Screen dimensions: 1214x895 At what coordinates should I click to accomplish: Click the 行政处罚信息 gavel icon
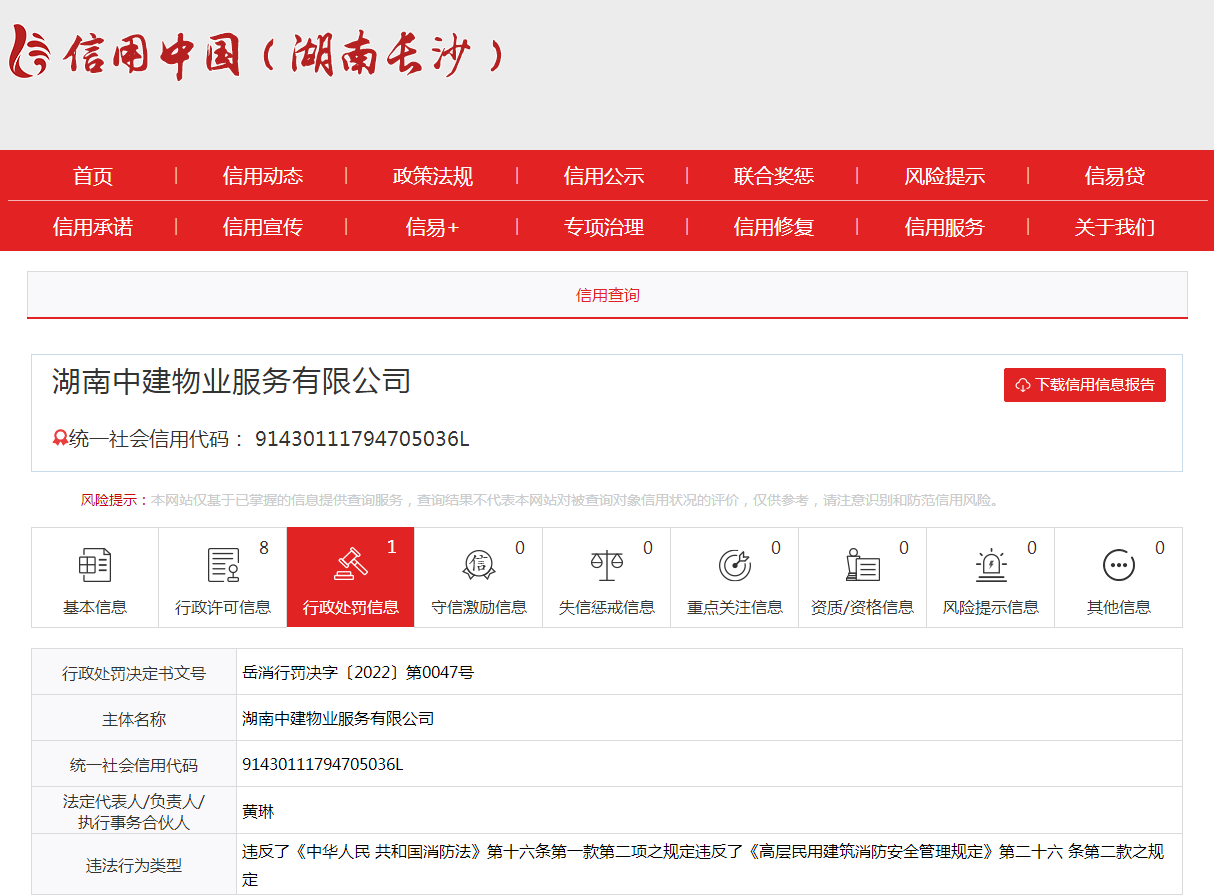(351, 565)
